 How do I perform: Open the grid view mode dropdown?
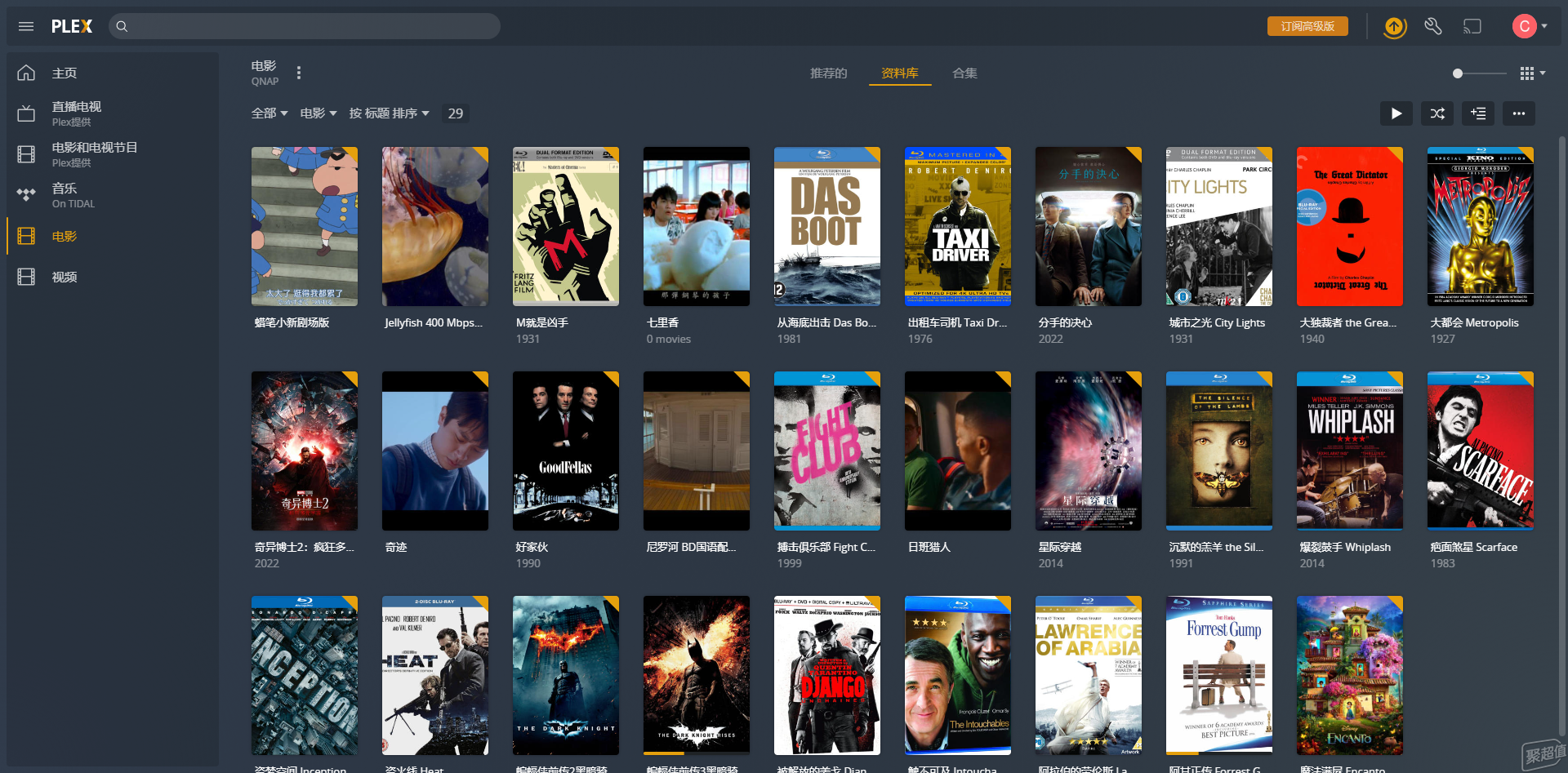(x=1532, y=73)
